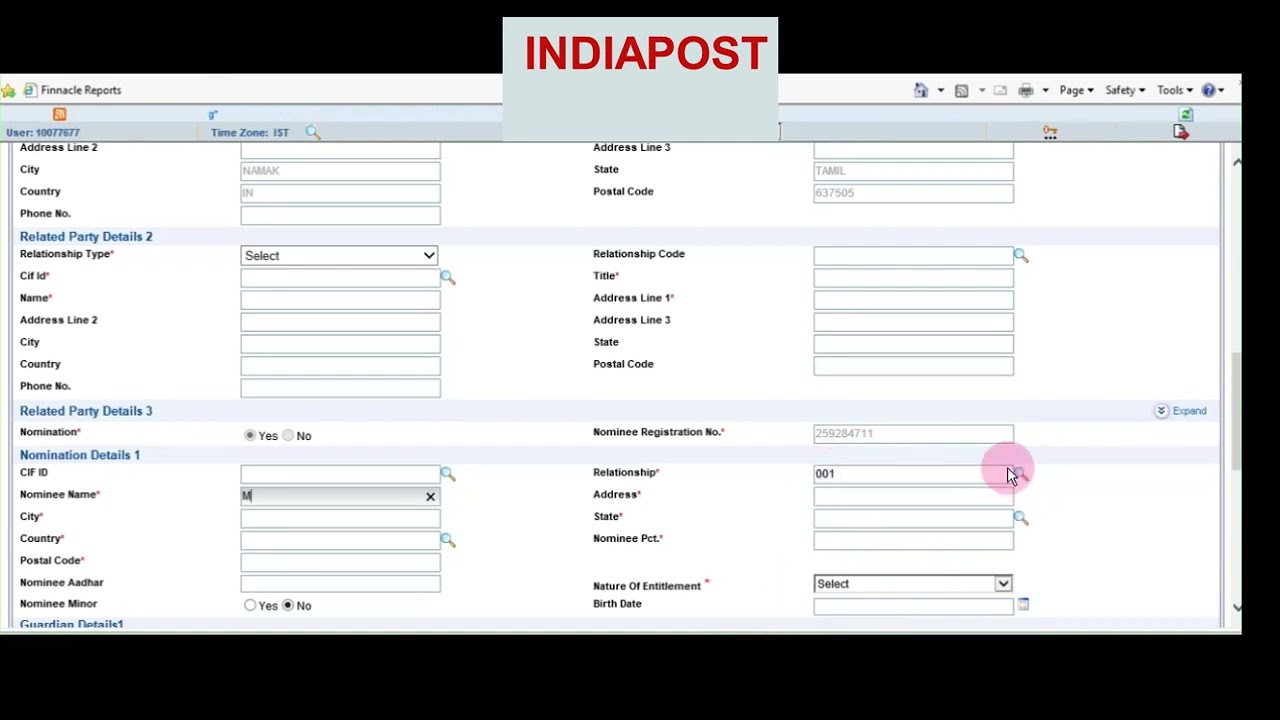Open the feeds dropdown arrow
The image size is (1280, 720).
point(981,90)
